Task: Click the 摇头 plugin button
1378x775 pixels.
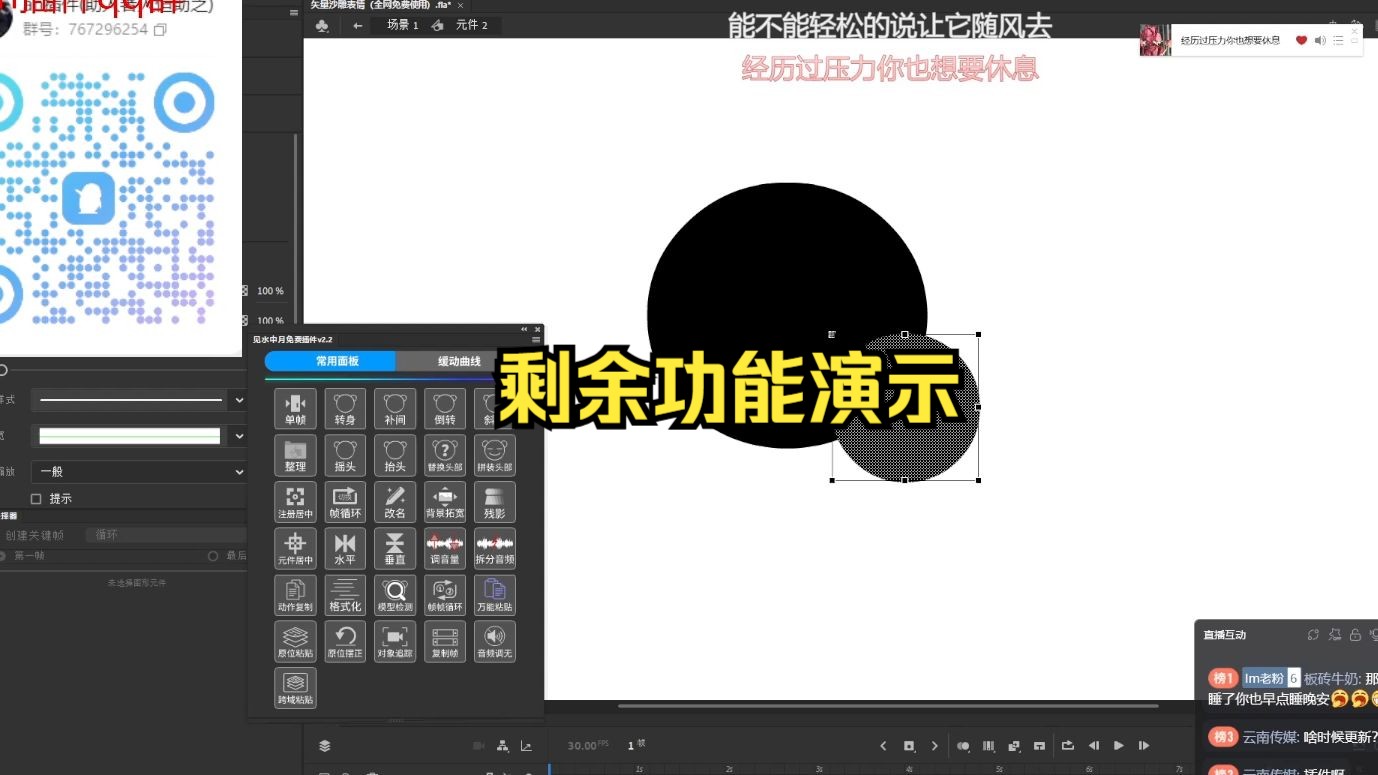Action: (345, 455)
